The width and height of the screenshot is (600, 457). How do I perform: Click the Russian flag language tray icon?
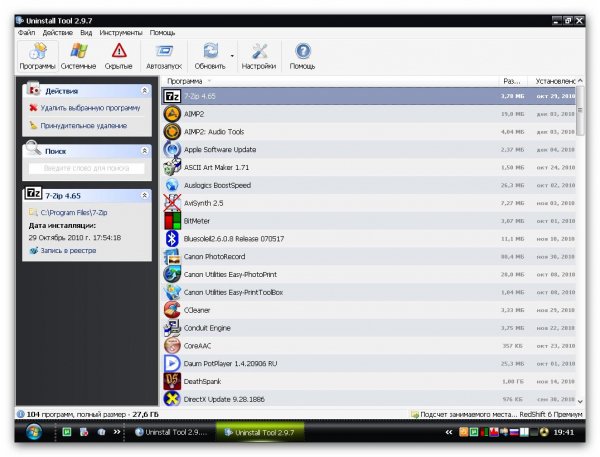coord(514,432)
